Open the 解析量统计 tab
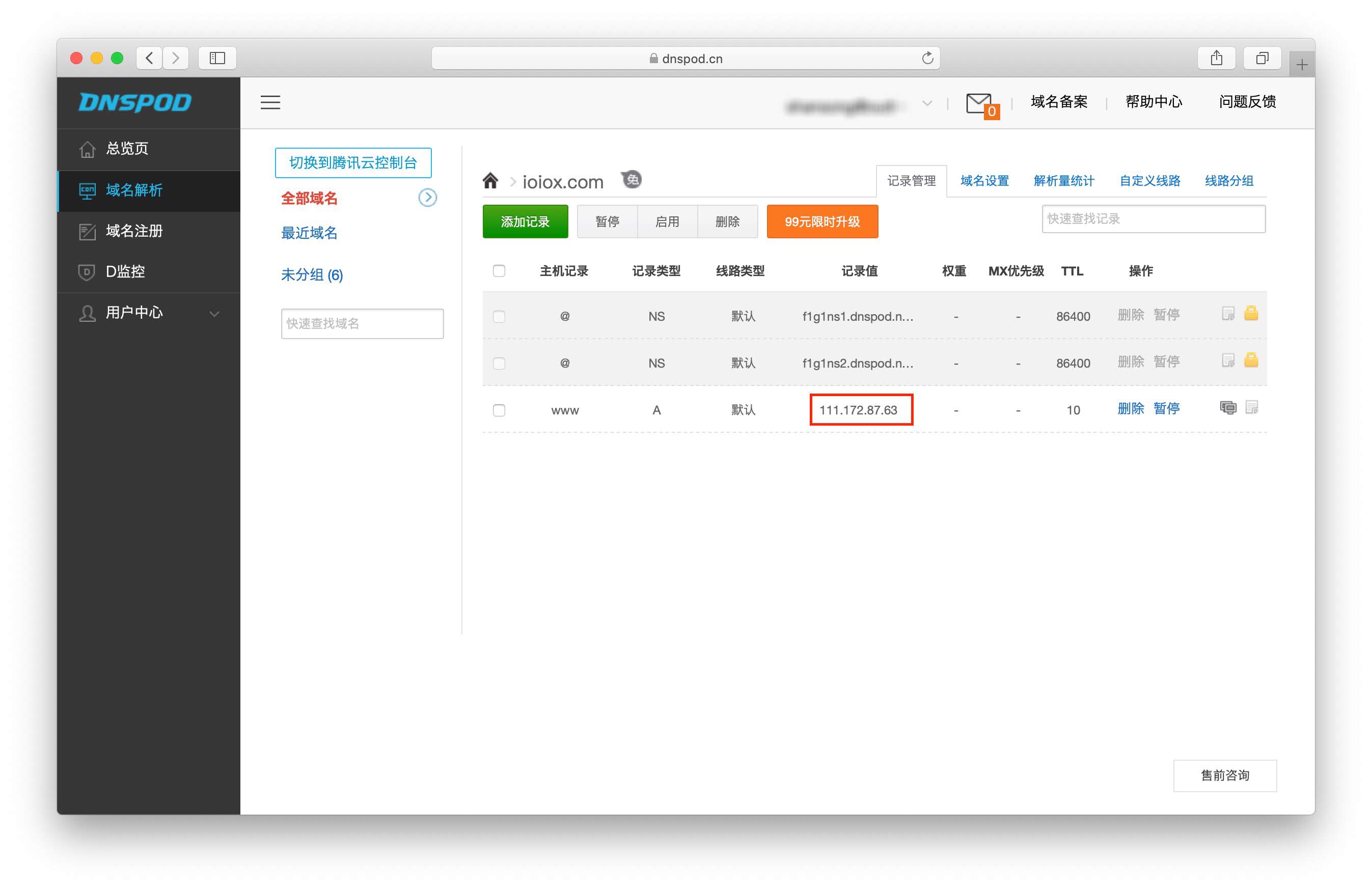 pyautogui.click(x=1063, y=181)
